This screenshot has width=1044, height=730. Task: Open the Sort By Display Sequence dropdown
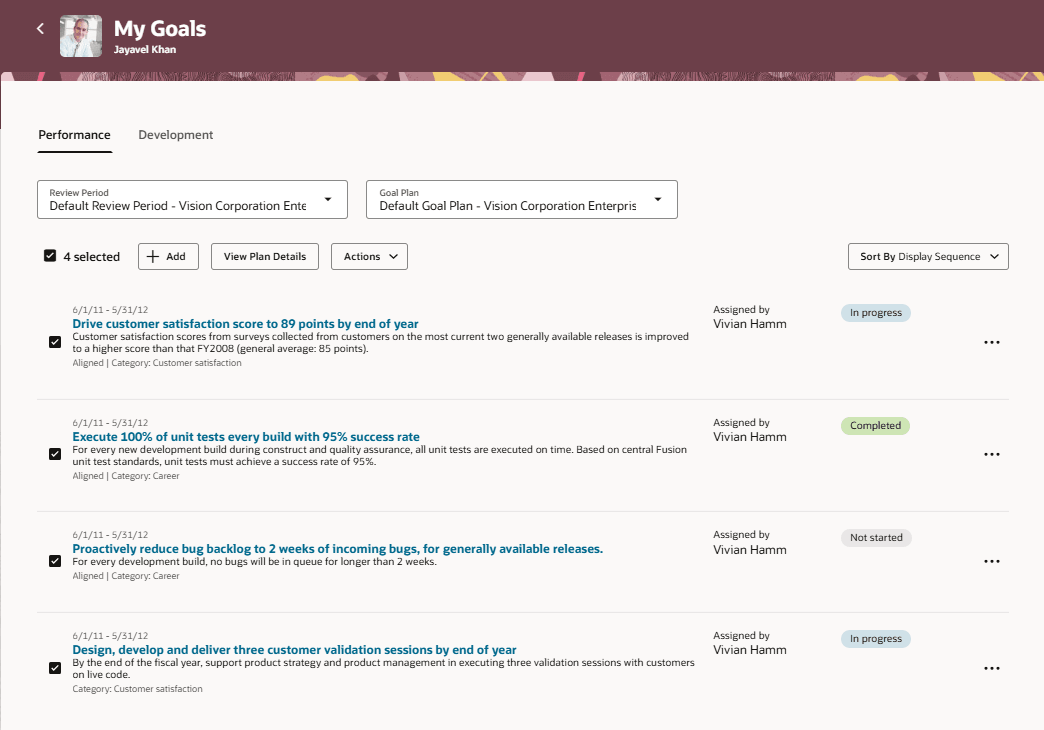coord(928,256)
